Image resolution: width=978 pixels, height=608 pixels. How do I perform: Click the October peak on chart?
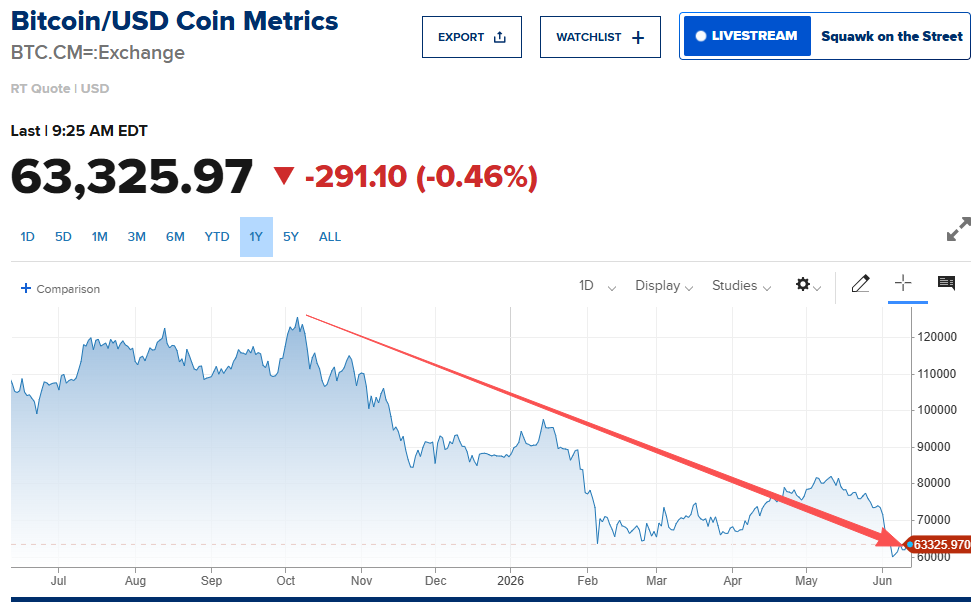coord(298,319)
